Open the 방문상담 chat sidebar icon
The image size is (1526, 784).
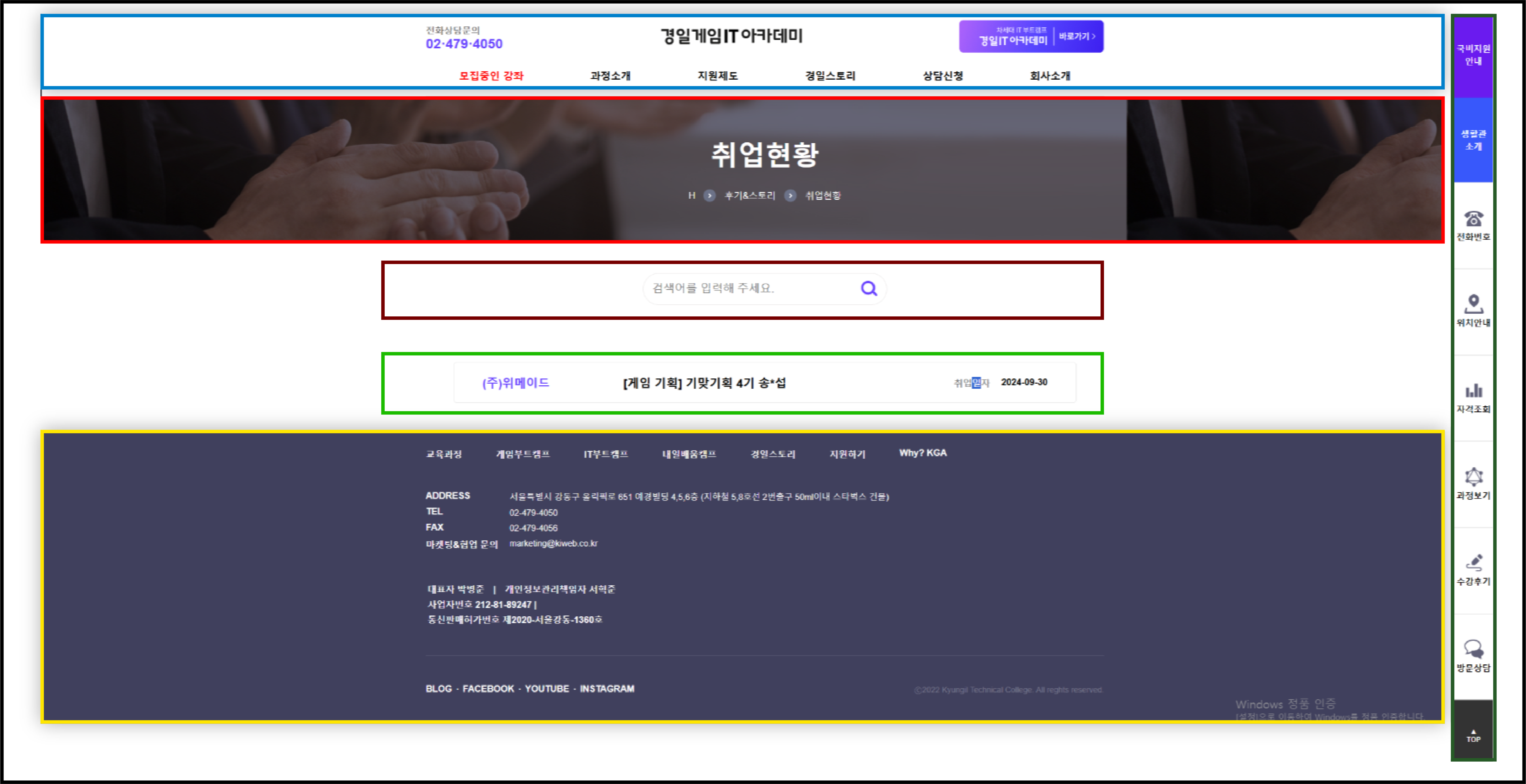(1473, 656)
